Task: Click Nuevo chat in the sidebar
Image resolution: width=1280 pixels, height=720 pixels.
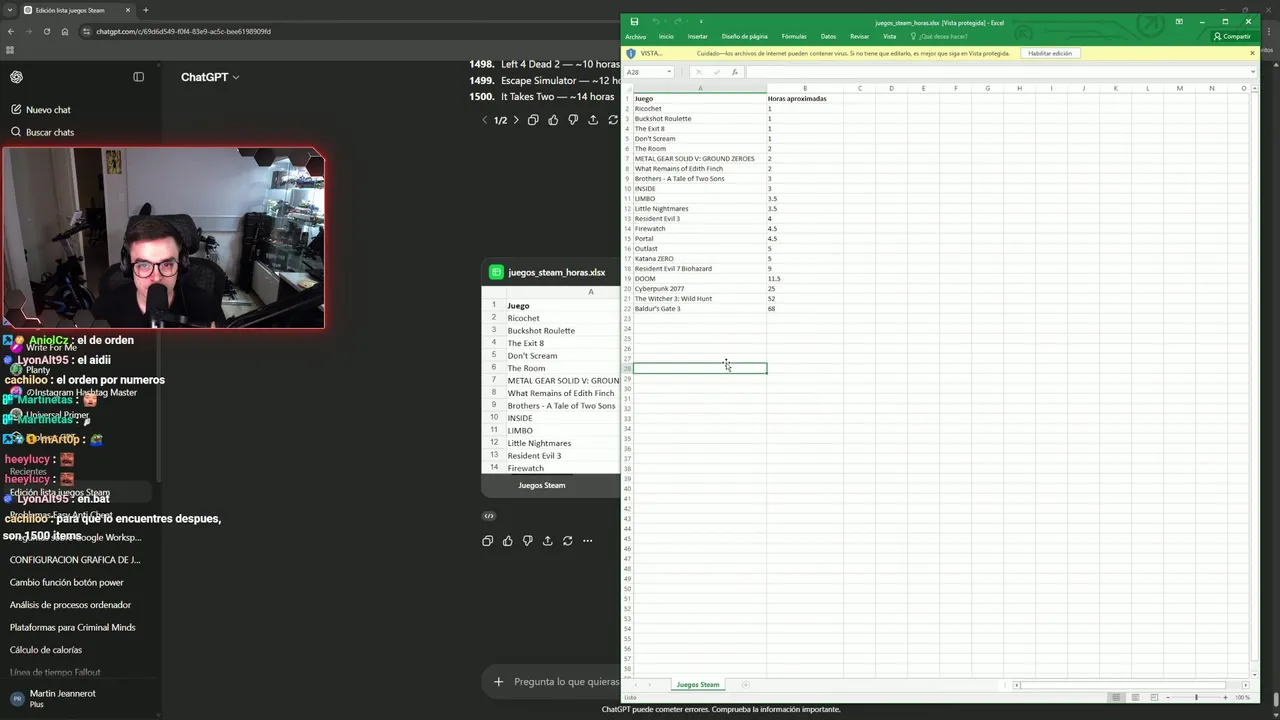Action: point(48,110)
